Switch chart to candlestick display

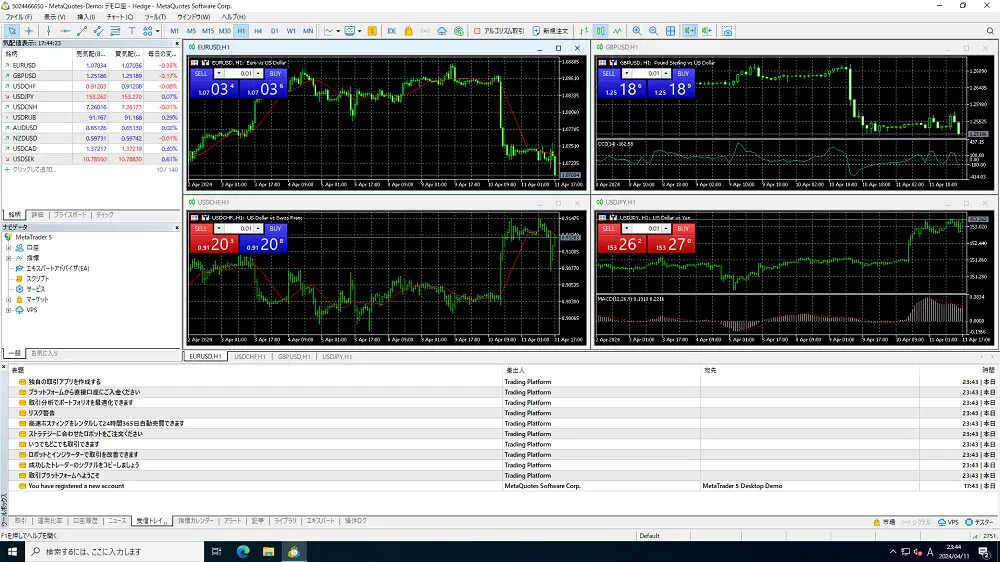(x=601, y=31)
